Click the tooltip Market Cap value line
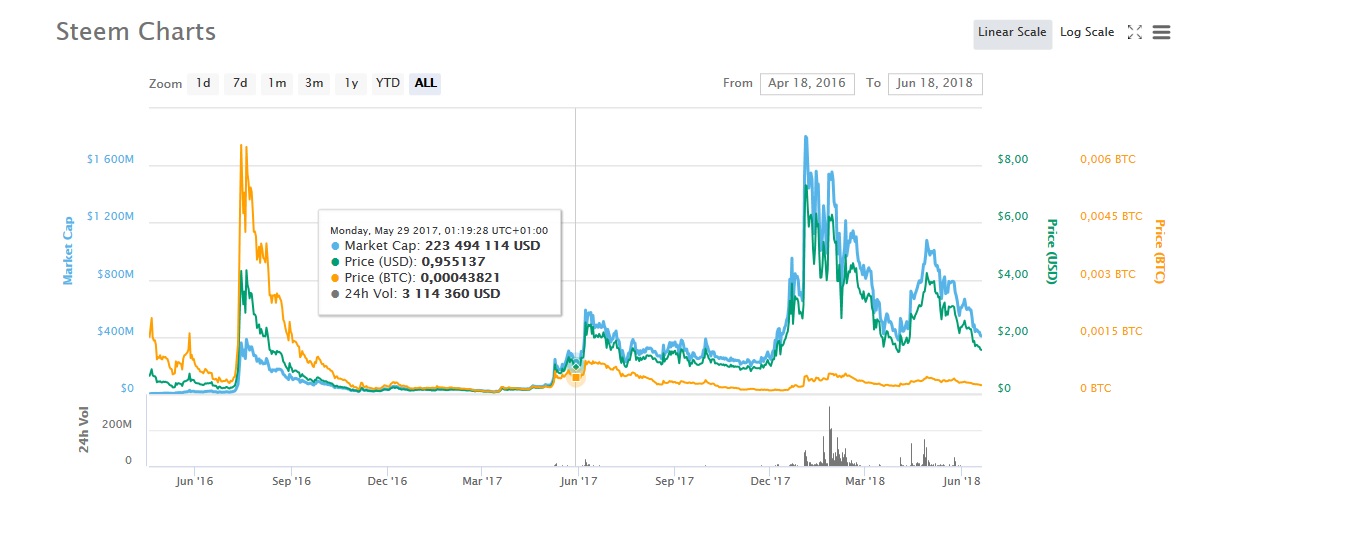 tap(435, 246)
